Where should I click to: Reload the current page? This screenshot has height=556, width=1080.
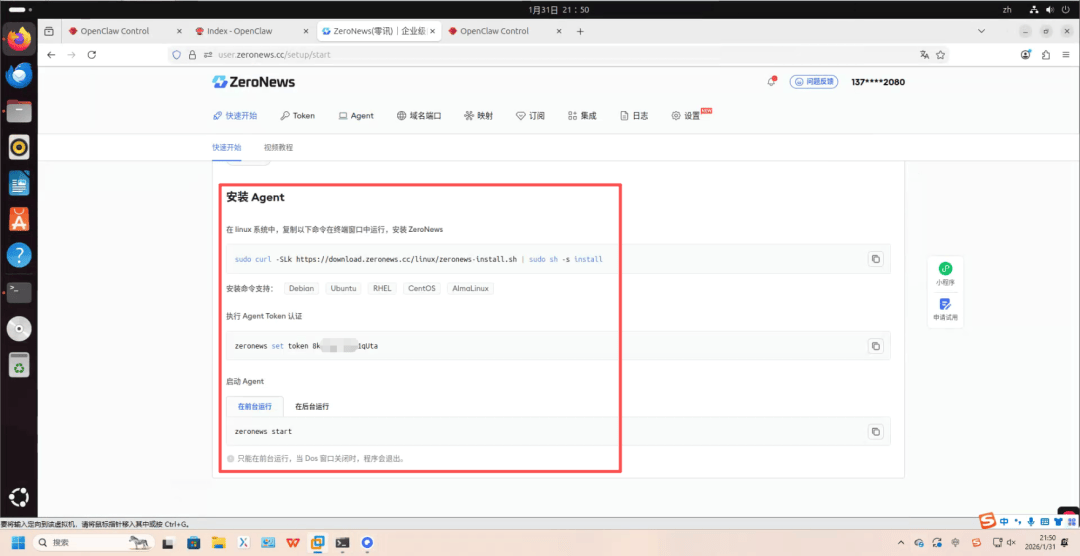click(91, 54)
